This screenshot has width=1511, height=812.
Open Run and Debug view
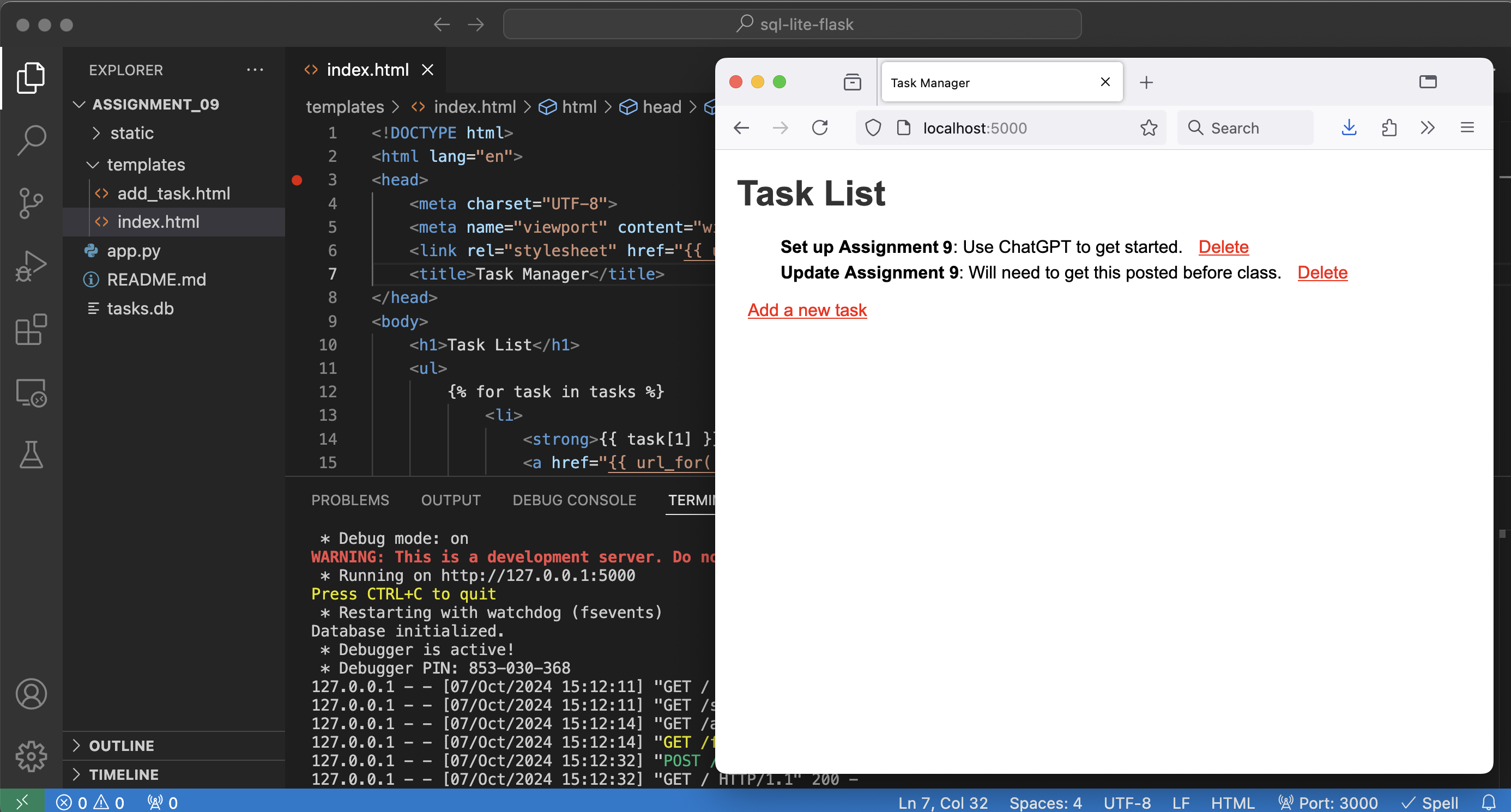[31, 265]
